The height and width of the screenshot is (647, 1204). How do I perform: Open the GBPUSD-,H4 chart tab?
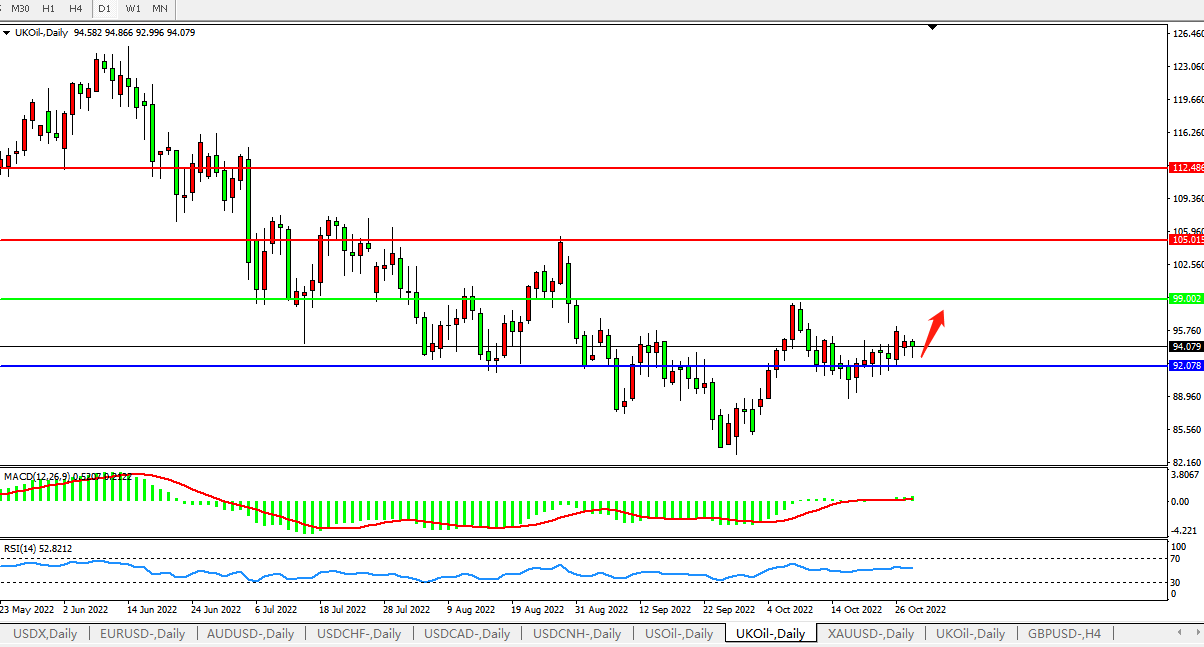(1065, 633)
